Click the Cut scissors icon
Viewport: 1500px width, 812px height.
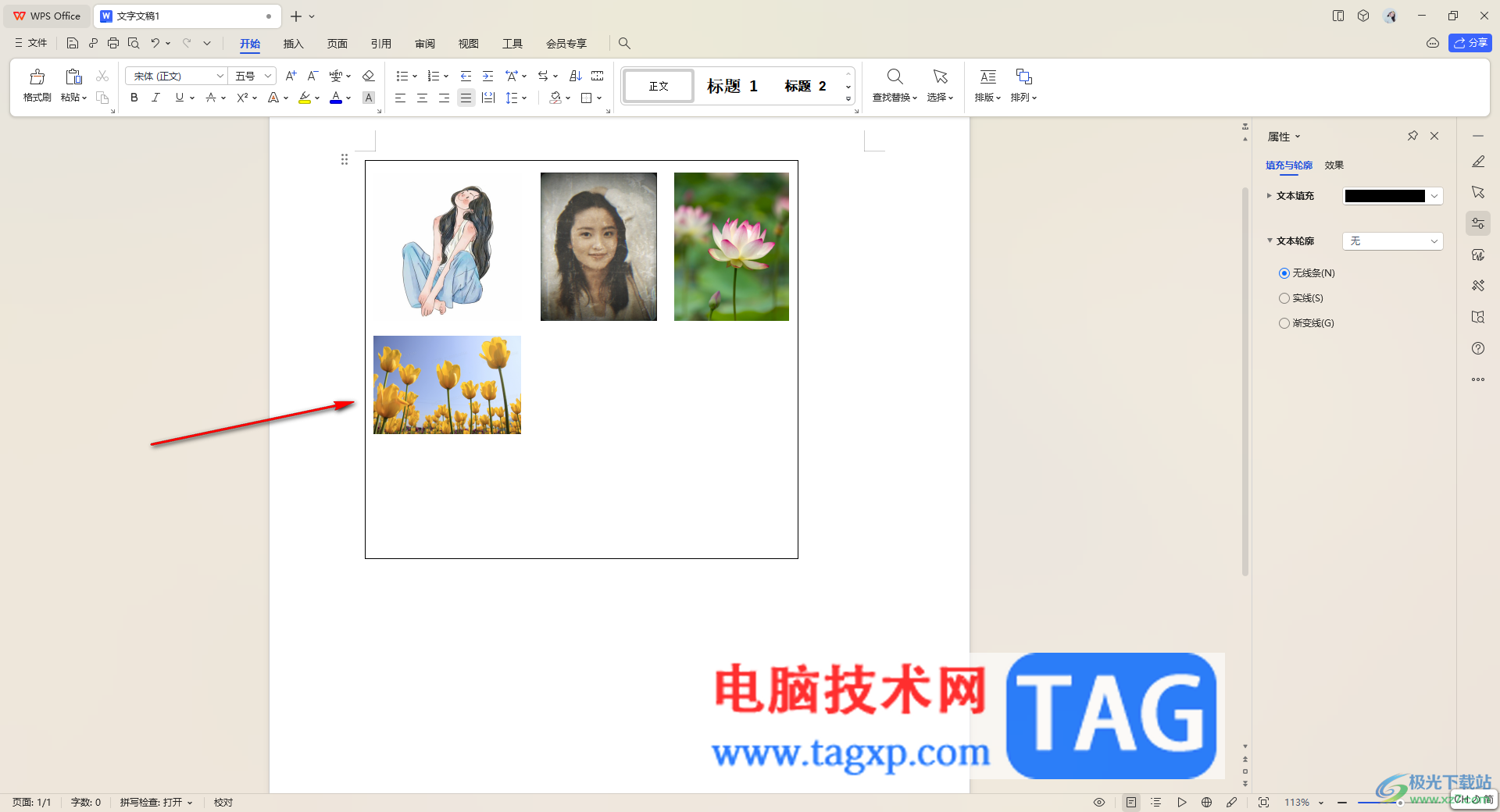[102, 76]
